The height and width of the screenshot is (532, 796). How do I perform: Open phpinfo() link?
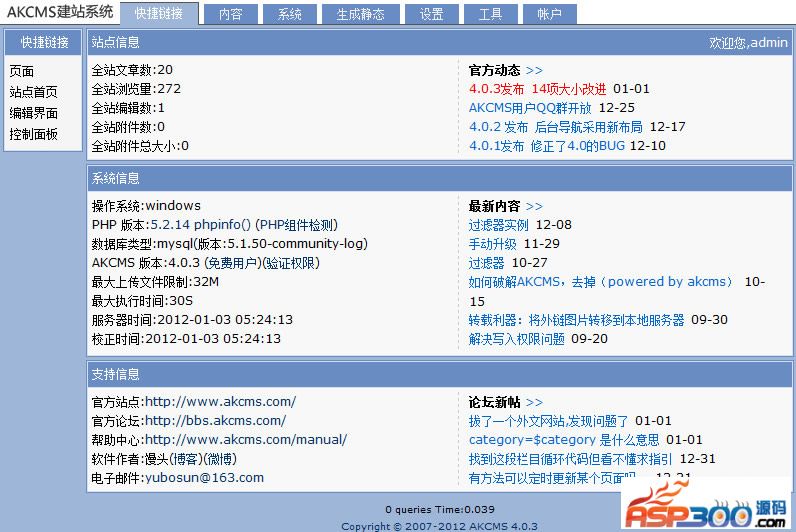pos(222,224)
